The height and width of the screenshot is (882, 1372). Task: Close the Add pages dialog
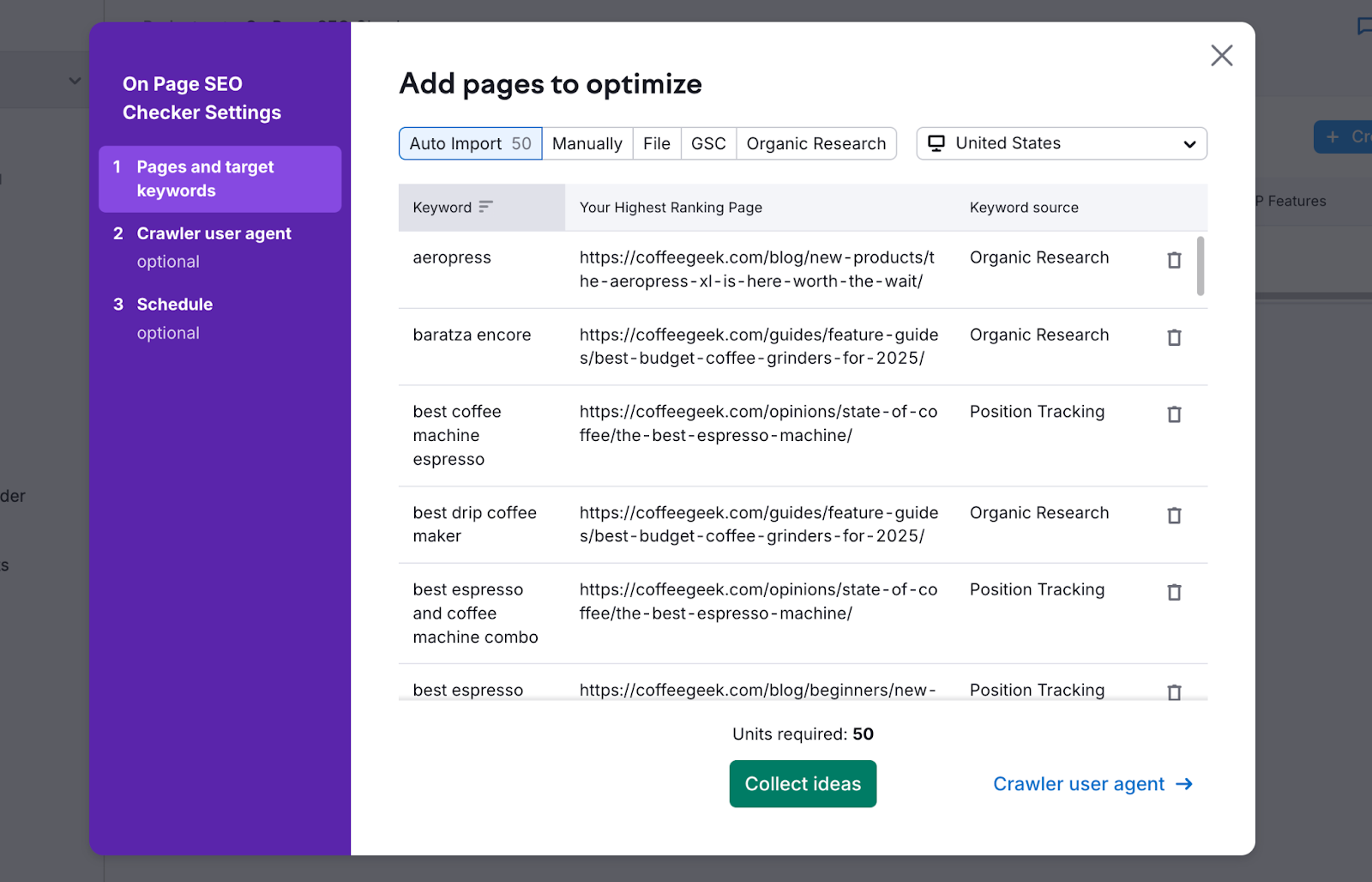[1221, 56]
